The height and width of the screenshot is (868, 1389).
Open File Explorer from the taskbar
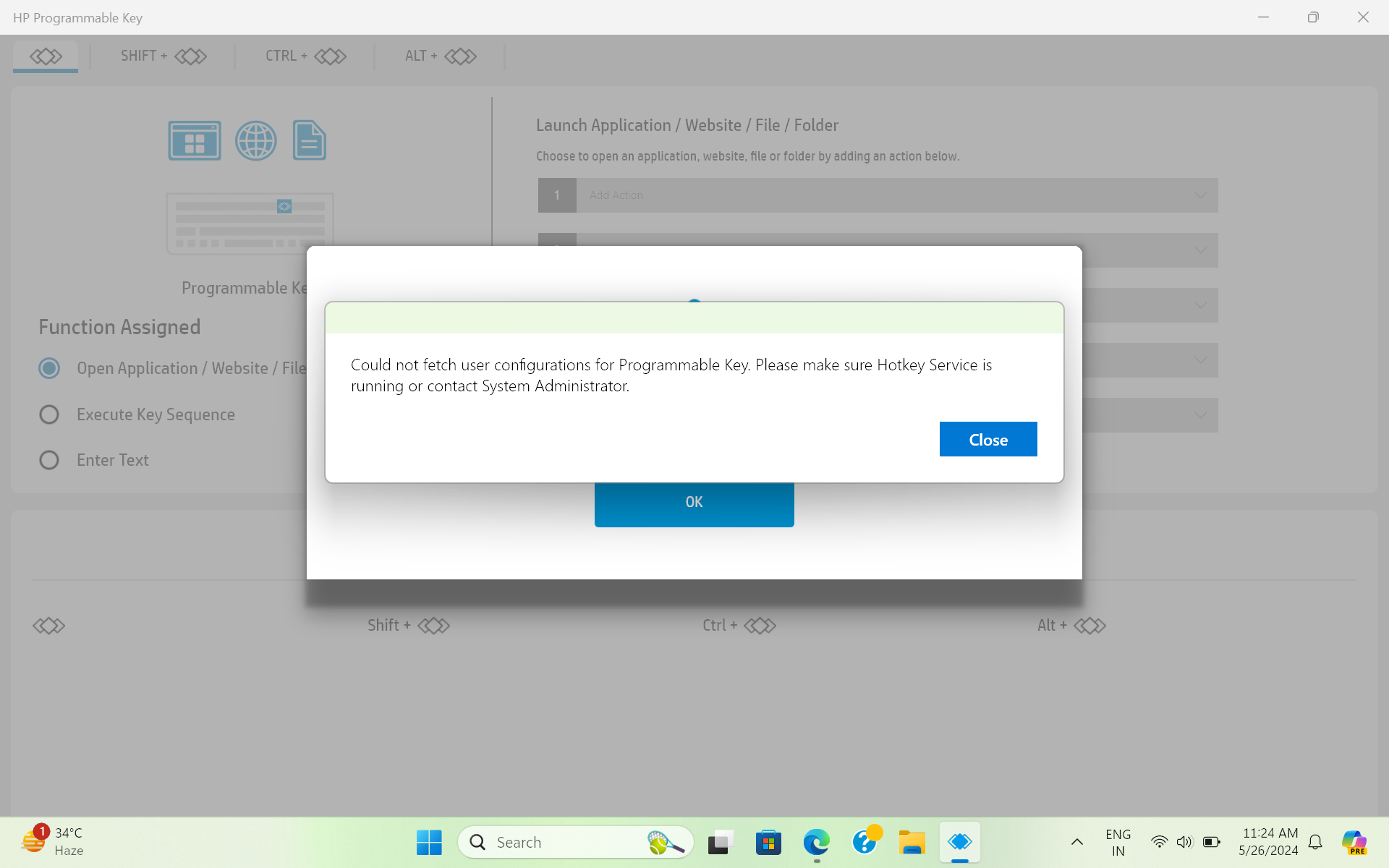click(912, 841)
